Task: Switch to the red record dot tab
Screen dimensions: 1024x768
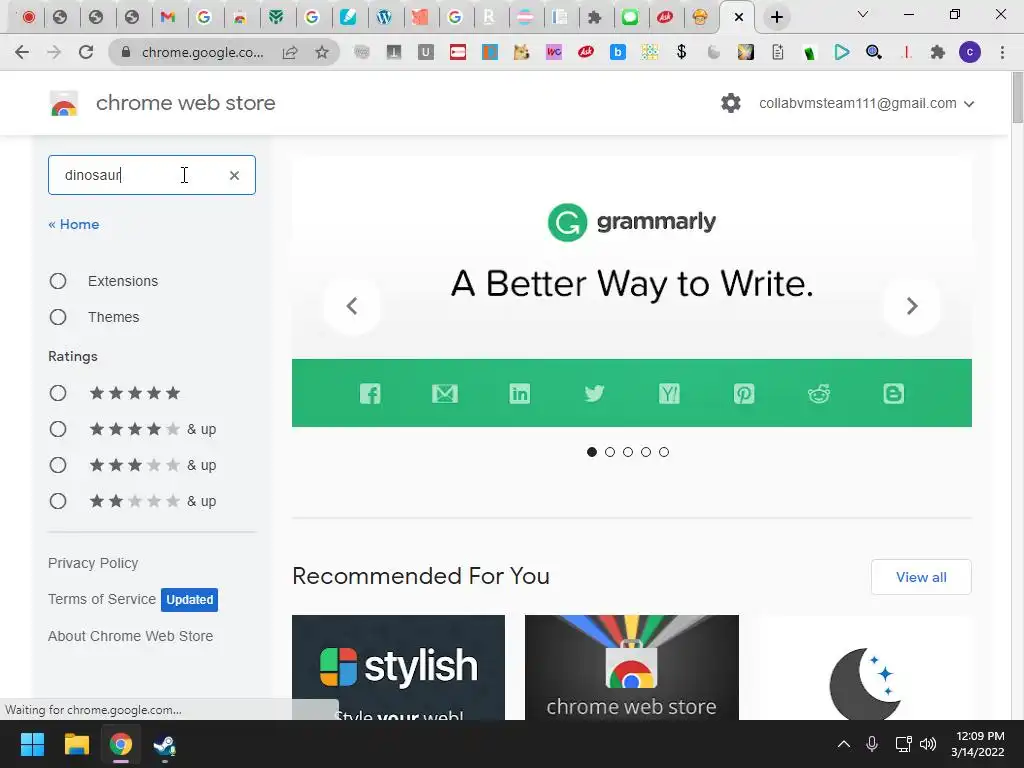Action: (28, 17)
